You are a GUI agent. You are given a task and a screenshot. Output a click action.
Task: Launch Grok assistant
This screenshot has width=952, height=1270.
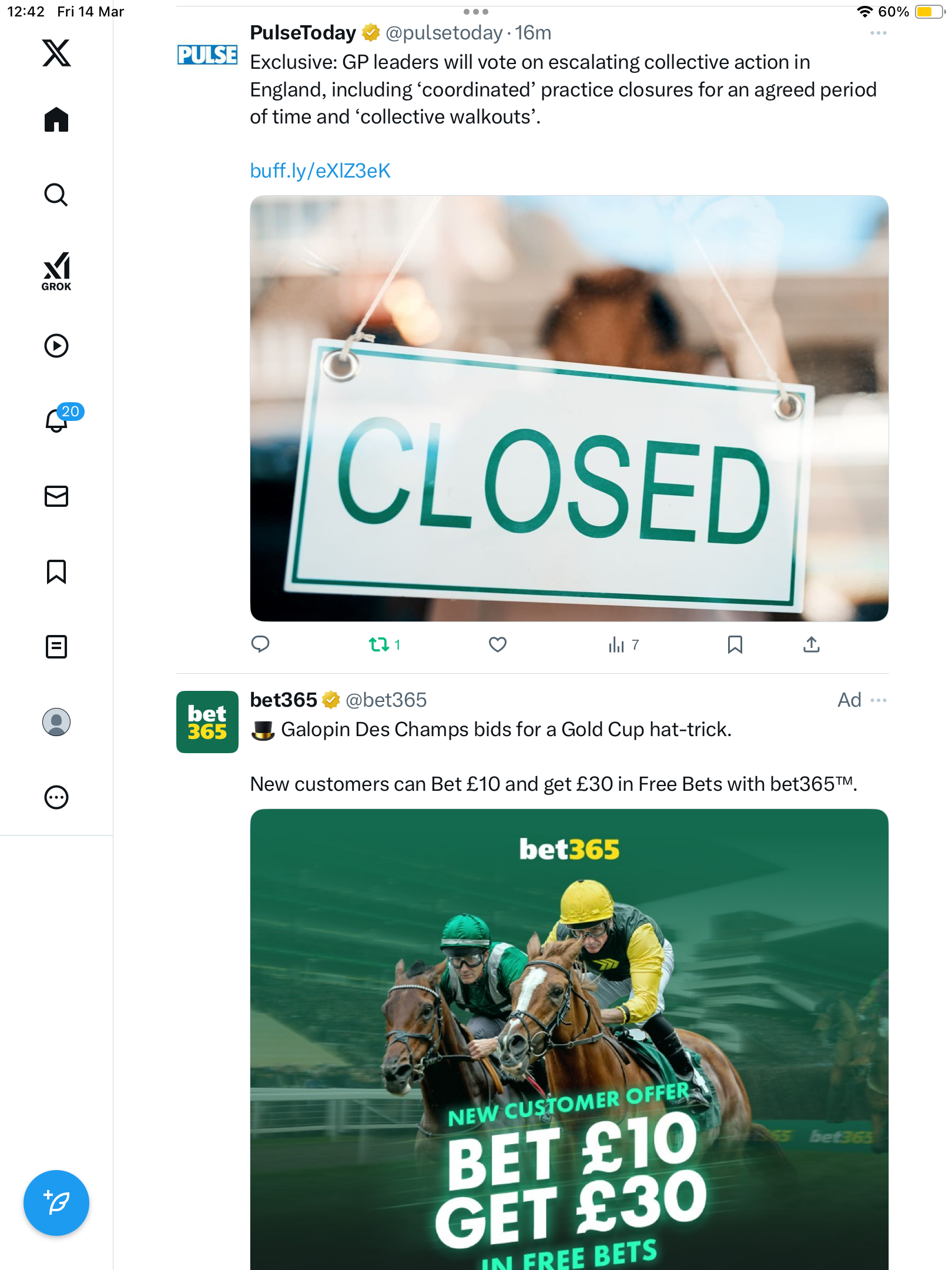click(56, 272)
